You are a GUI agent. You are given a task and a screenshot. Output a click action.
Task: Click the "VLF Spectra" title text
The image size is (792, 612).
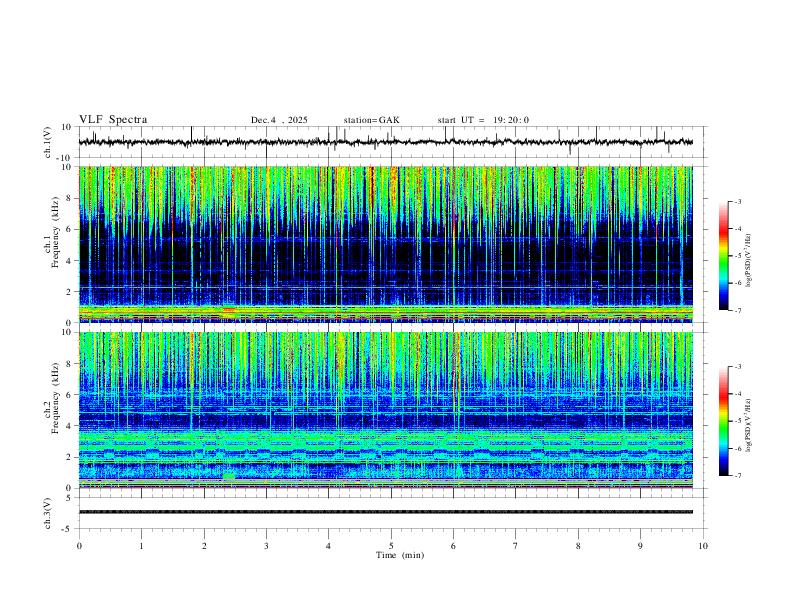click(113, 120)
